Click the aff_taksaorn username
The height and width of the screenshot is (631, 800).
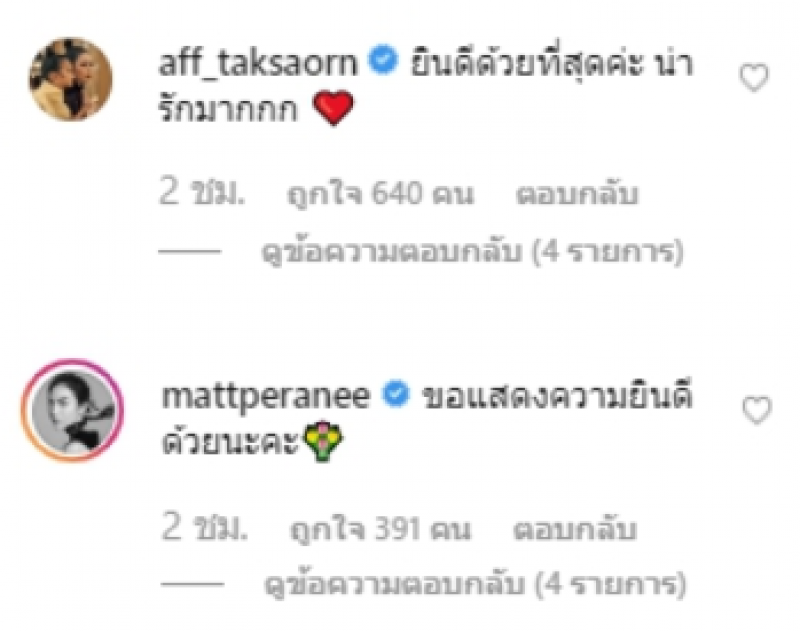pos(258,63)
